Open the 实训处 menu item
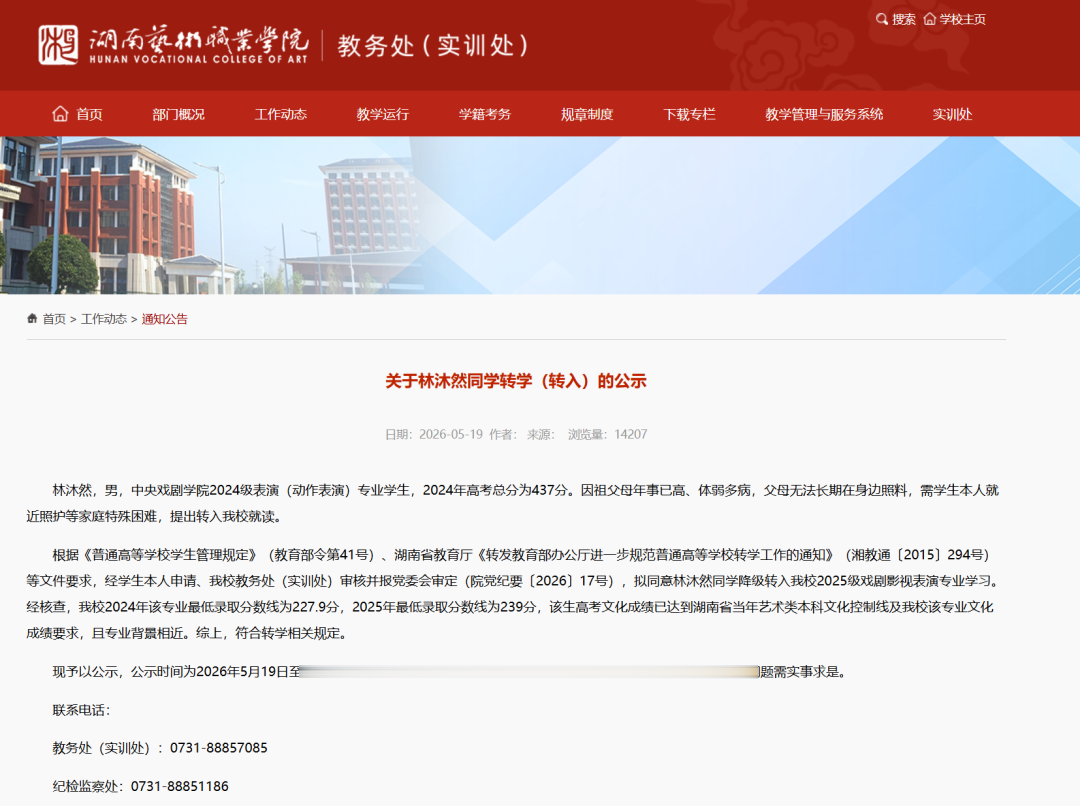 pyautogui.click(x=952, y=114)
